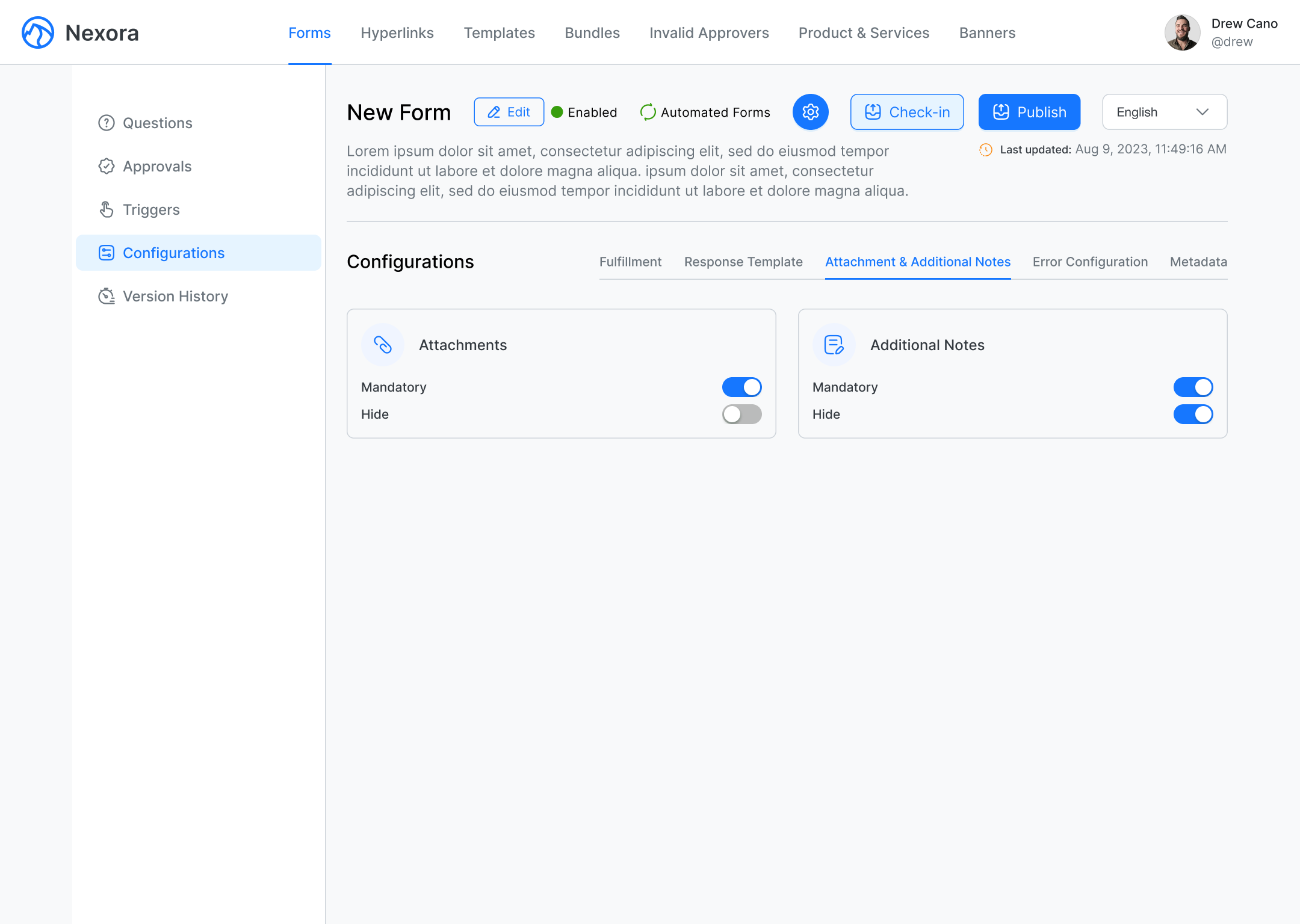Click the Attachments link icon
Image resolution: width=1300 pixels, height=924 pixels.
point(383,345)
